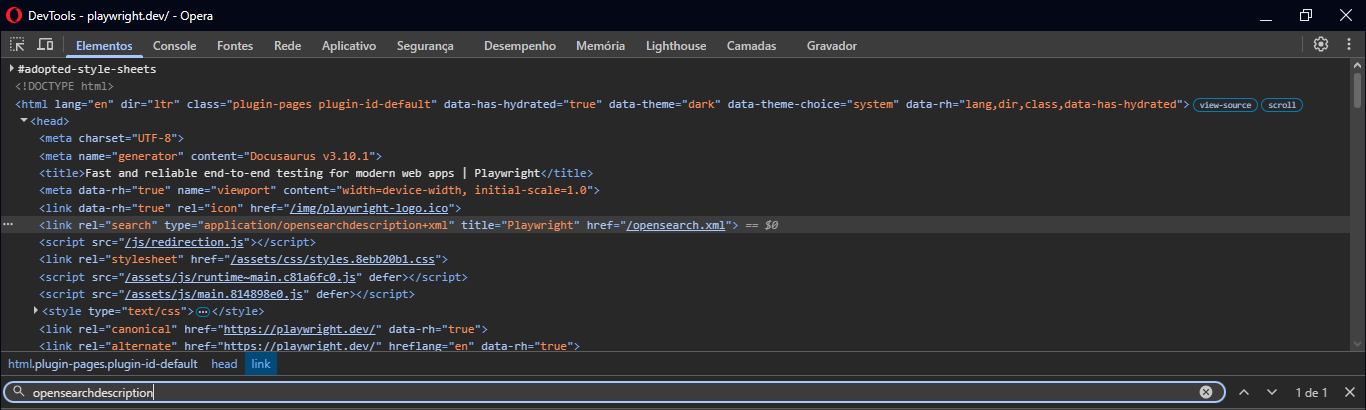Toggle the view-source badge on html element
Image resolution: width=1366 pixels, height=410 pixels.
click(1225, 104)
